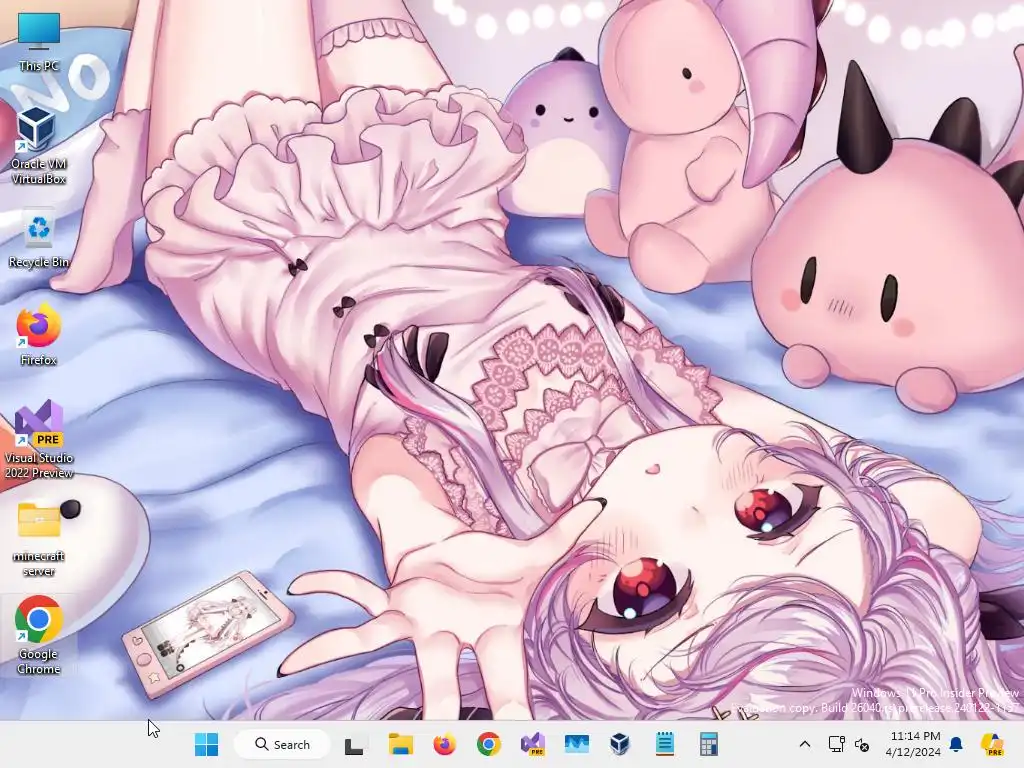Select the Recycle Bin desktop icon
The width and height of the screenshot is (1024, 768).
(x=39, y=239)
